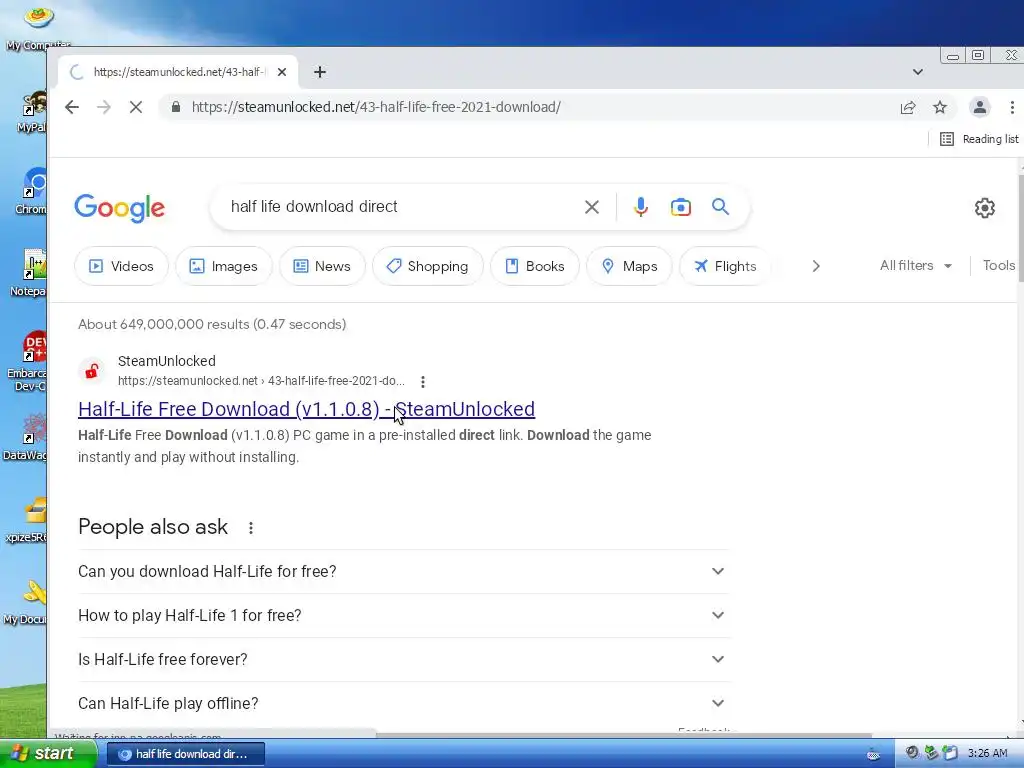Switch to Flights results tab

726,266
